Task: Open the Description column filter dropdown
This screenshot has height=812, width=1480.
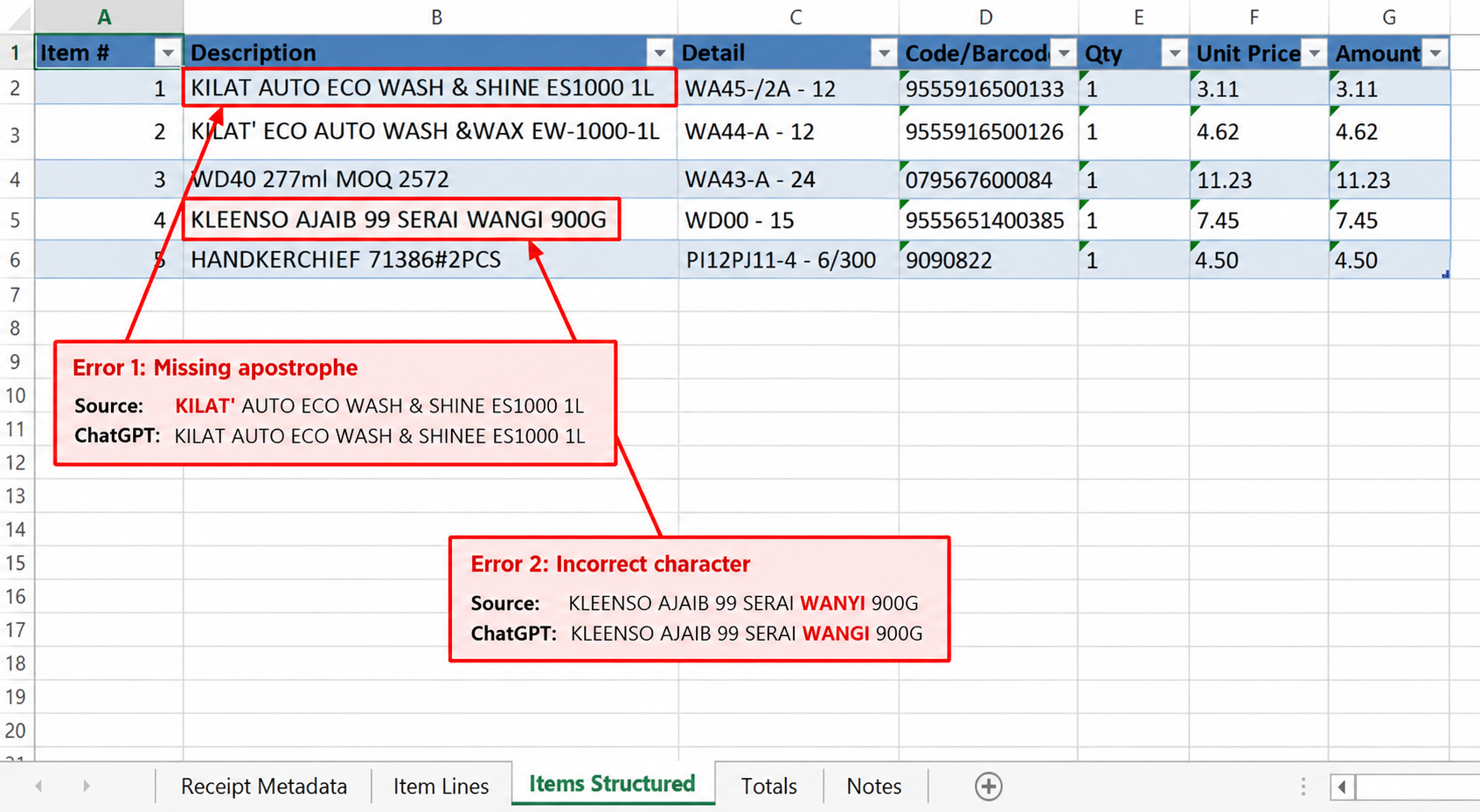Action: pos(660,53)
